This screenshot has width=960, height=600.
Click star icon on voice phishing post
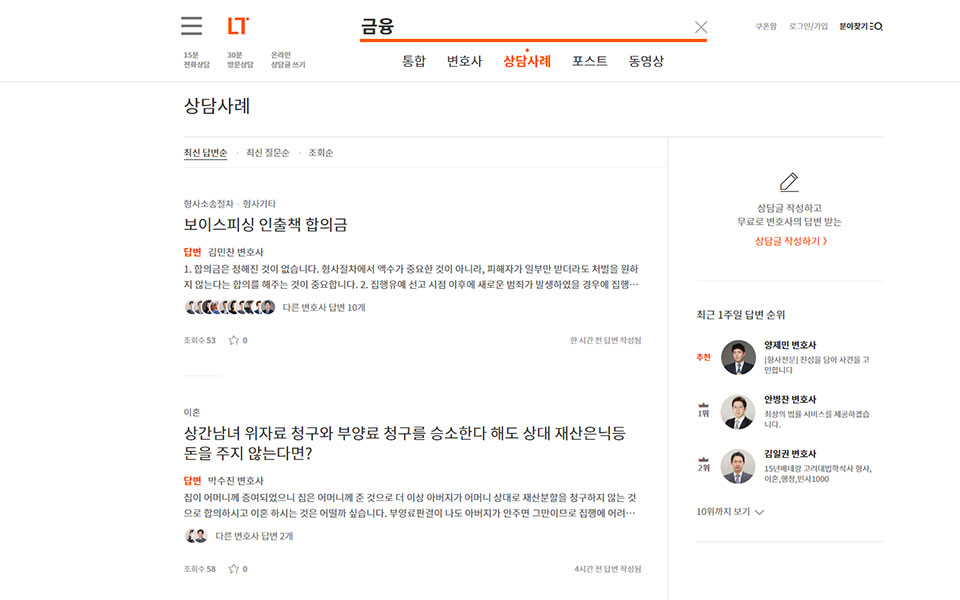click(234, 340)
